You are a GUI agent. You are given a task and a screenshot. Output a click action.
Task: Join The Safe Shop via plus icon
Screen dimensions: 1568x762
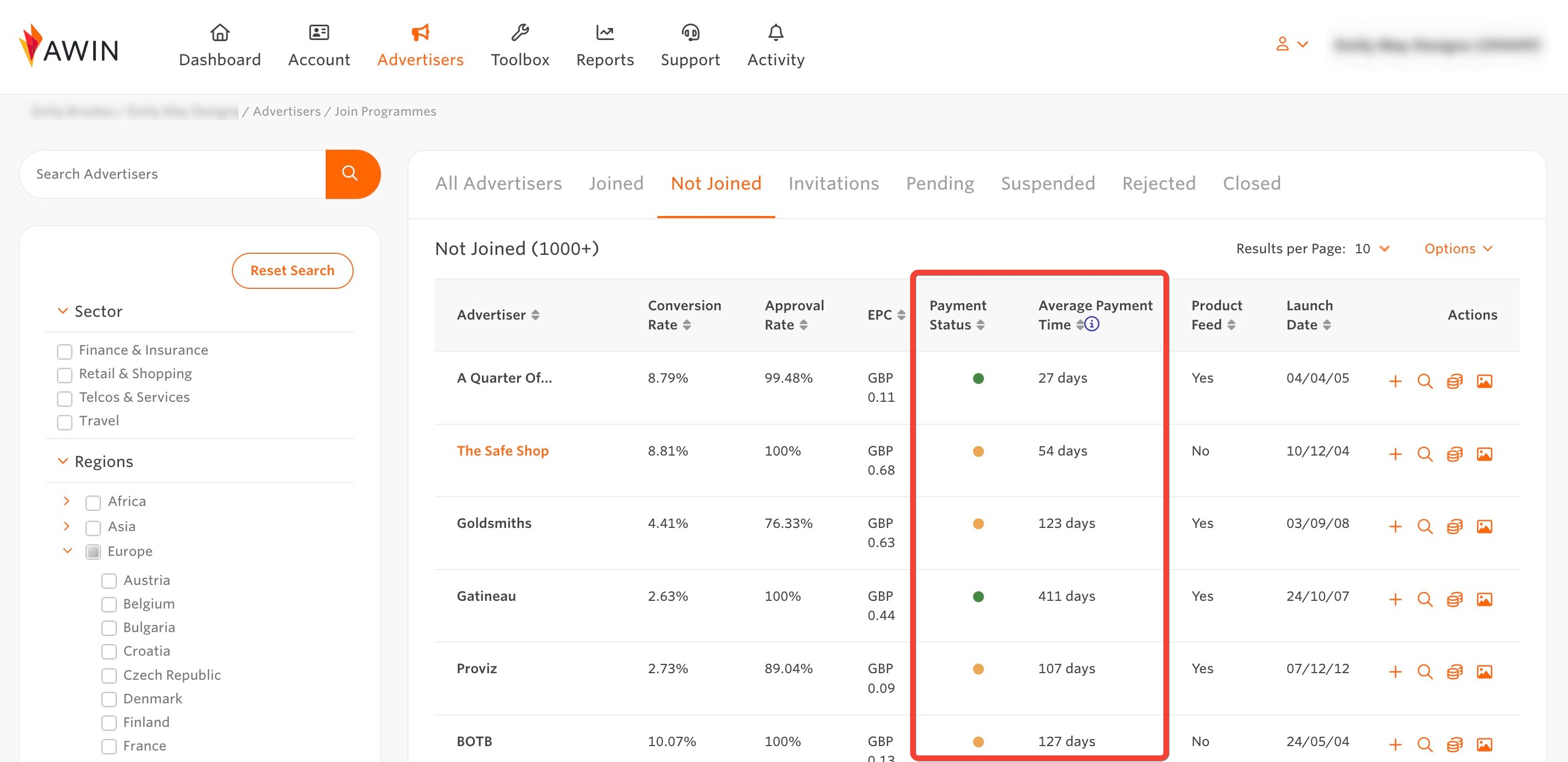pos(1395,454)
